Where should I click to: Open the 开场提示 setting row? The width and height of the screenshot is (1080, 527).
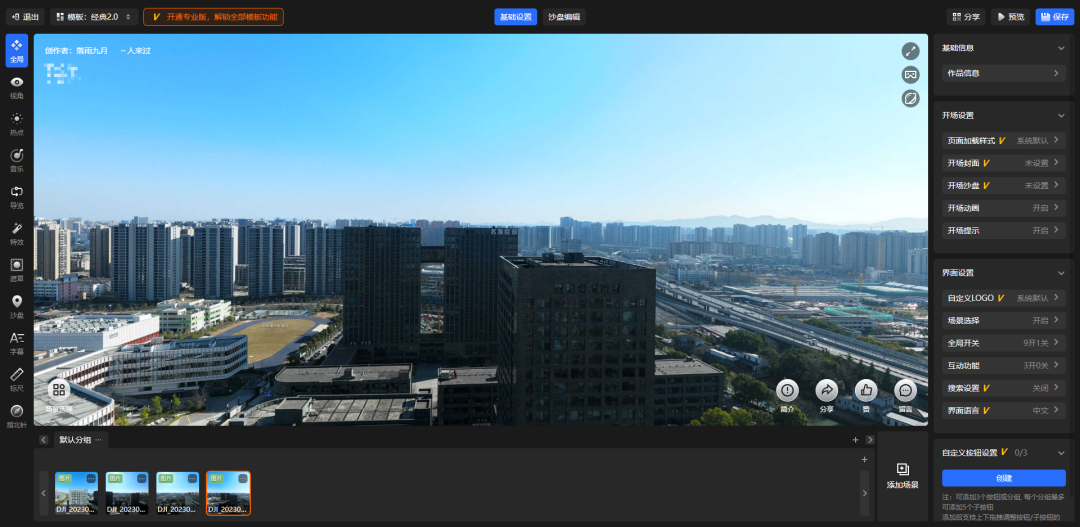tap(1004, 231)
